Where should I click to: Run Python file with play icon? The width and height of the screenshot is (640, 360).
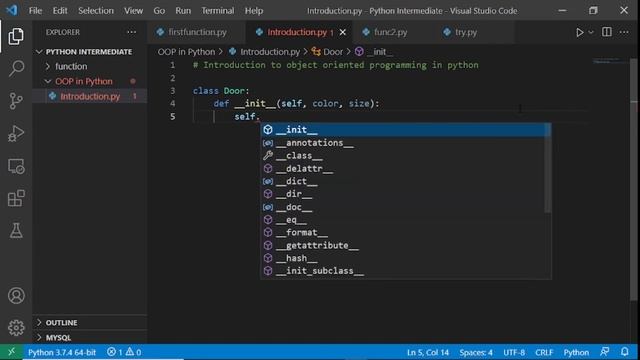[579, 32]
